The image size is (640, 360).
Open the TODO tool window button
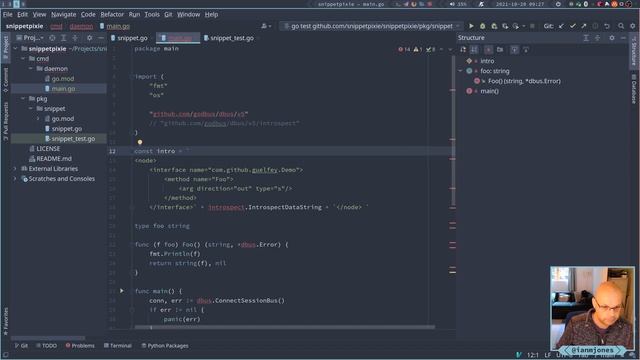tap(47, 346)
